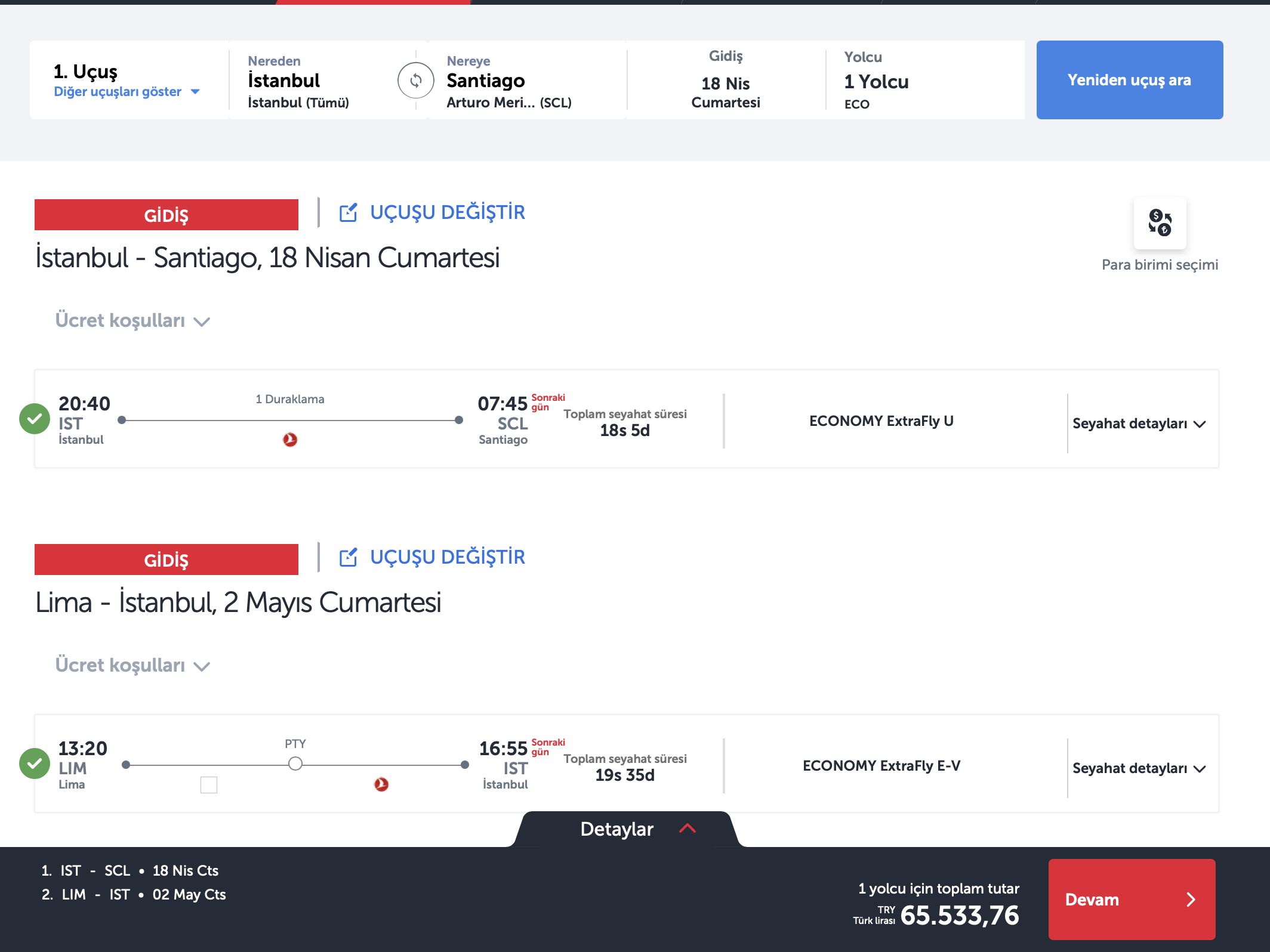The height and width of the screenshot is (952, 1270).
Task: Toggle green checkmark for 13:20 Lima flight
Action: [x=35, y=764]
